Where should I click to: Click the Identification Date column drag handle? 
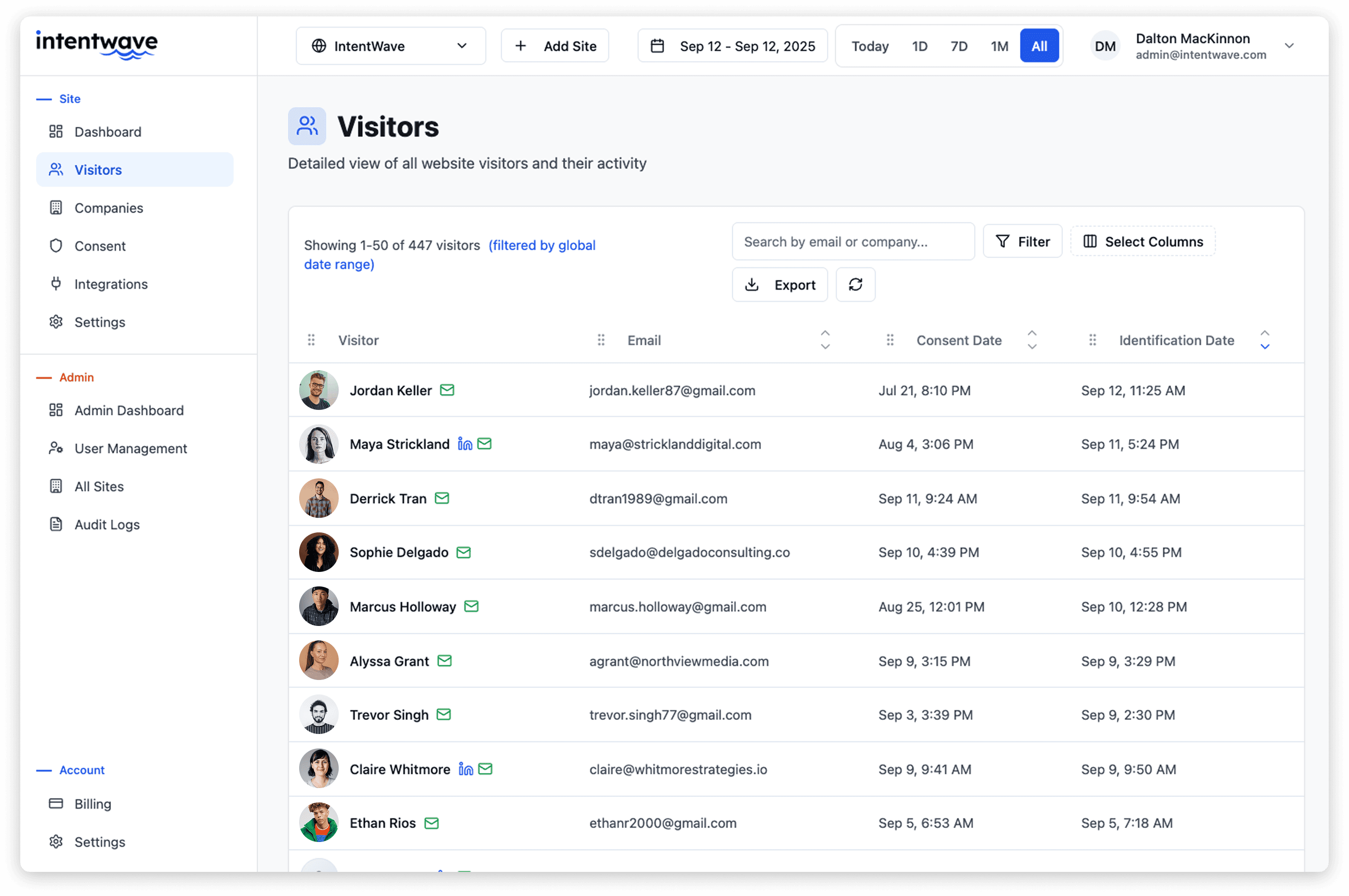tap(1093, 340)
